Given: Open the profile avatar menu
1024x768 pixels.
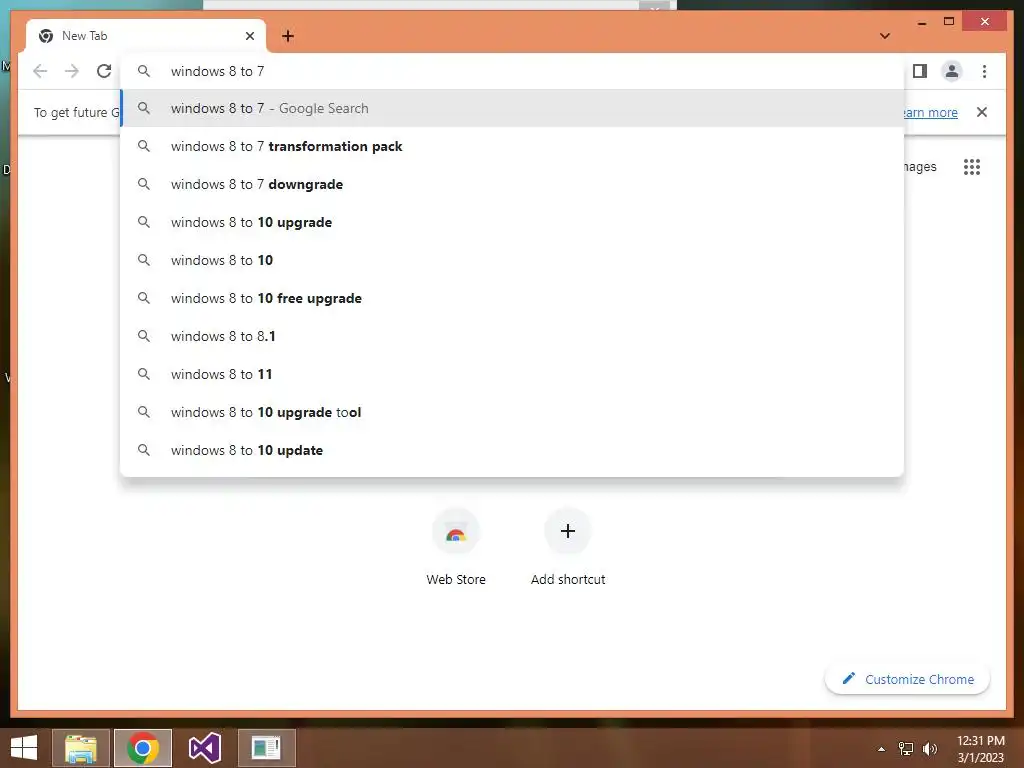Looking at the screenshot, I should click(952, 71).
